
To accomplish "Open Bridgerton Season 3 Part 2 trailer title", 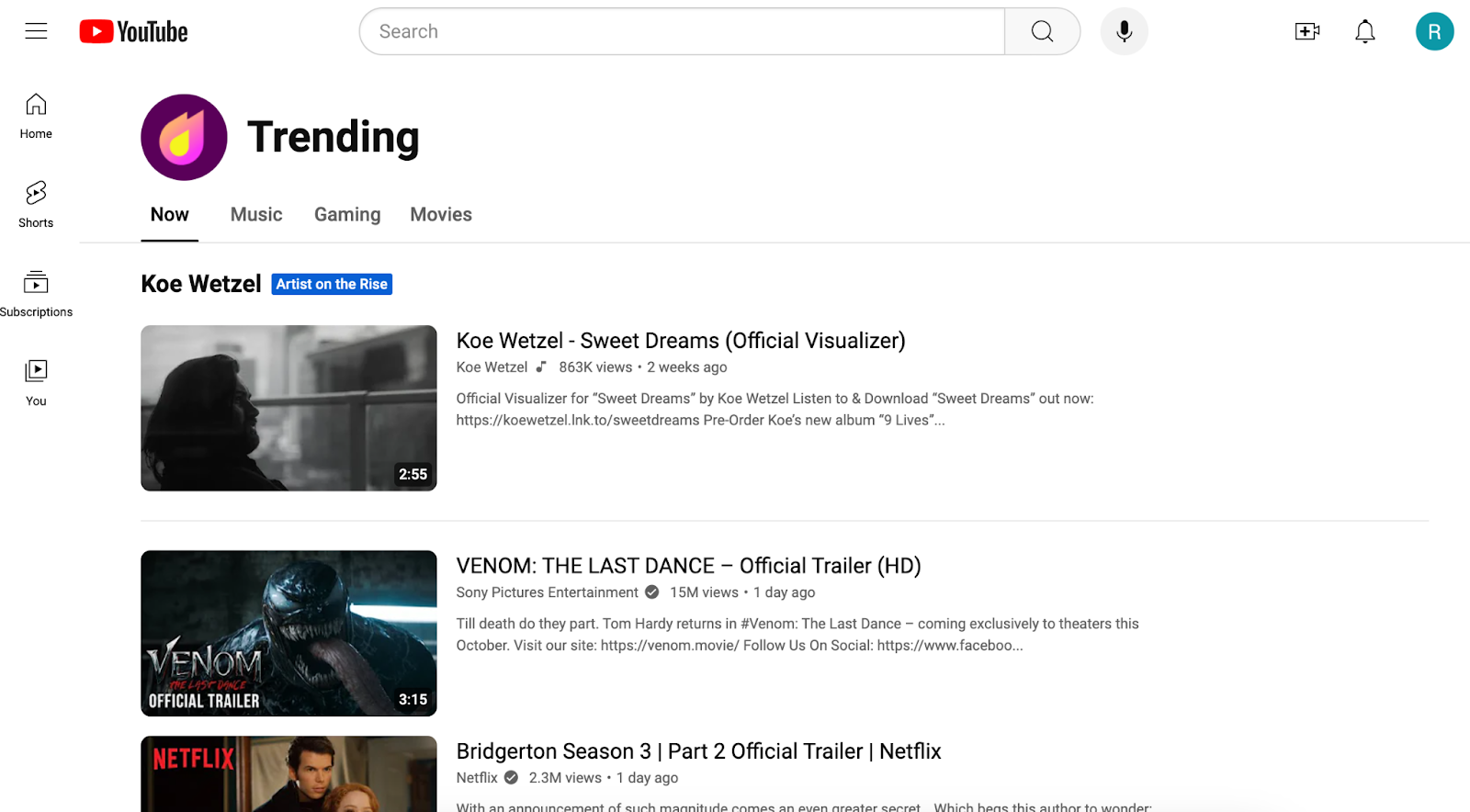I will coord(698,751).
